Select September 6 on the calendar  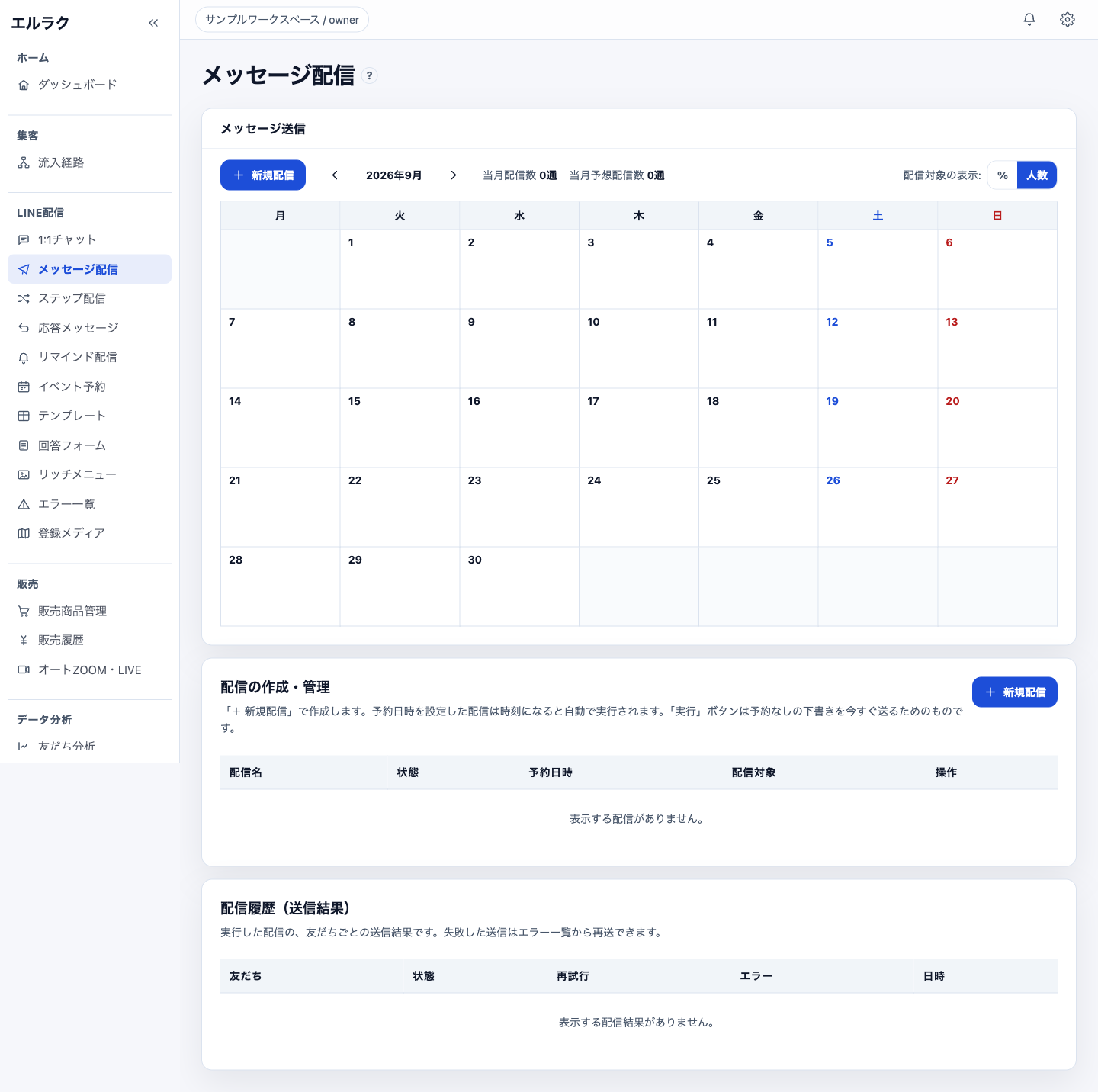[x=997, y=269]
